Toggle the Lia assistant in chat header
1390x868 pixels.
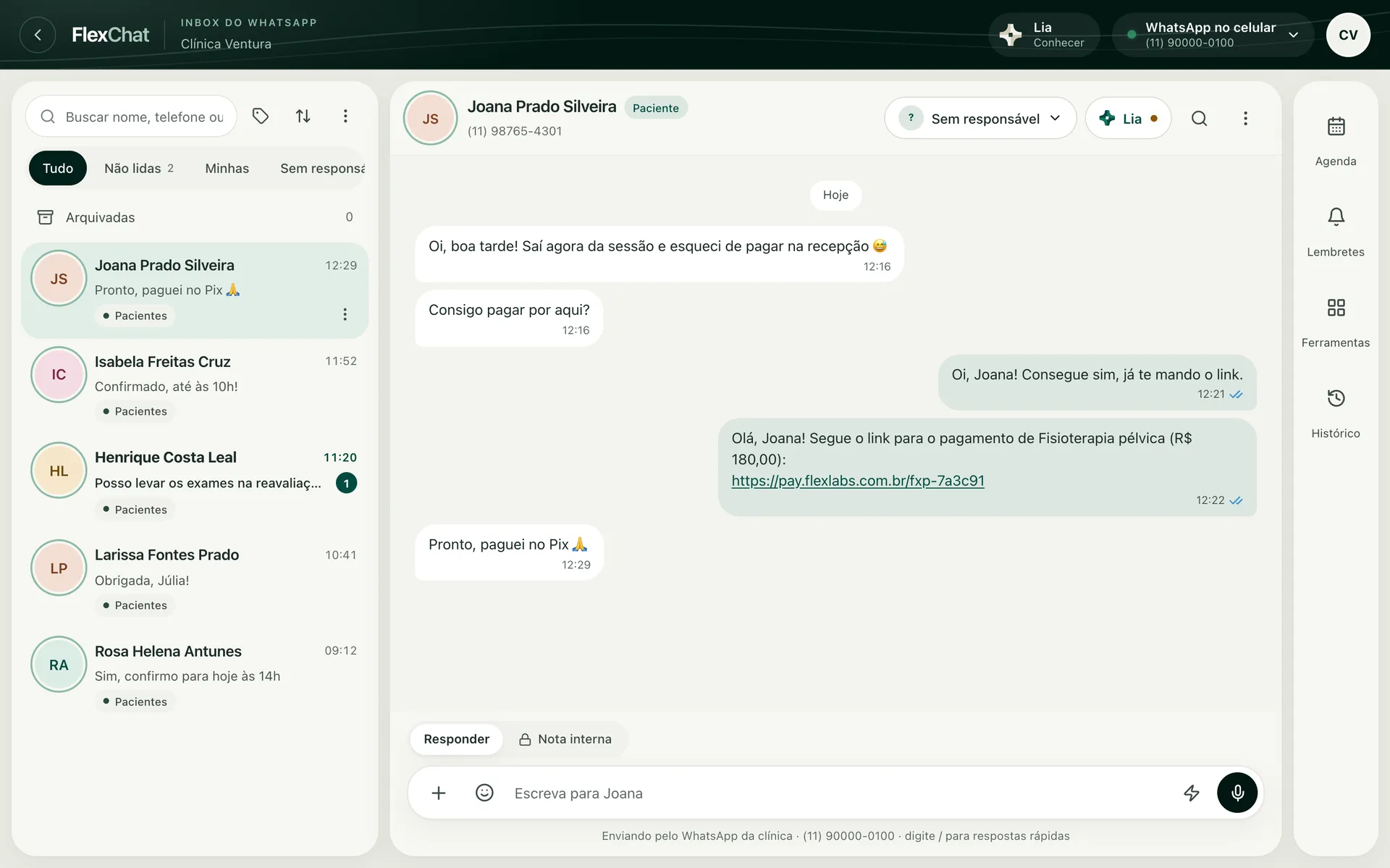(x=1128, y=118)
